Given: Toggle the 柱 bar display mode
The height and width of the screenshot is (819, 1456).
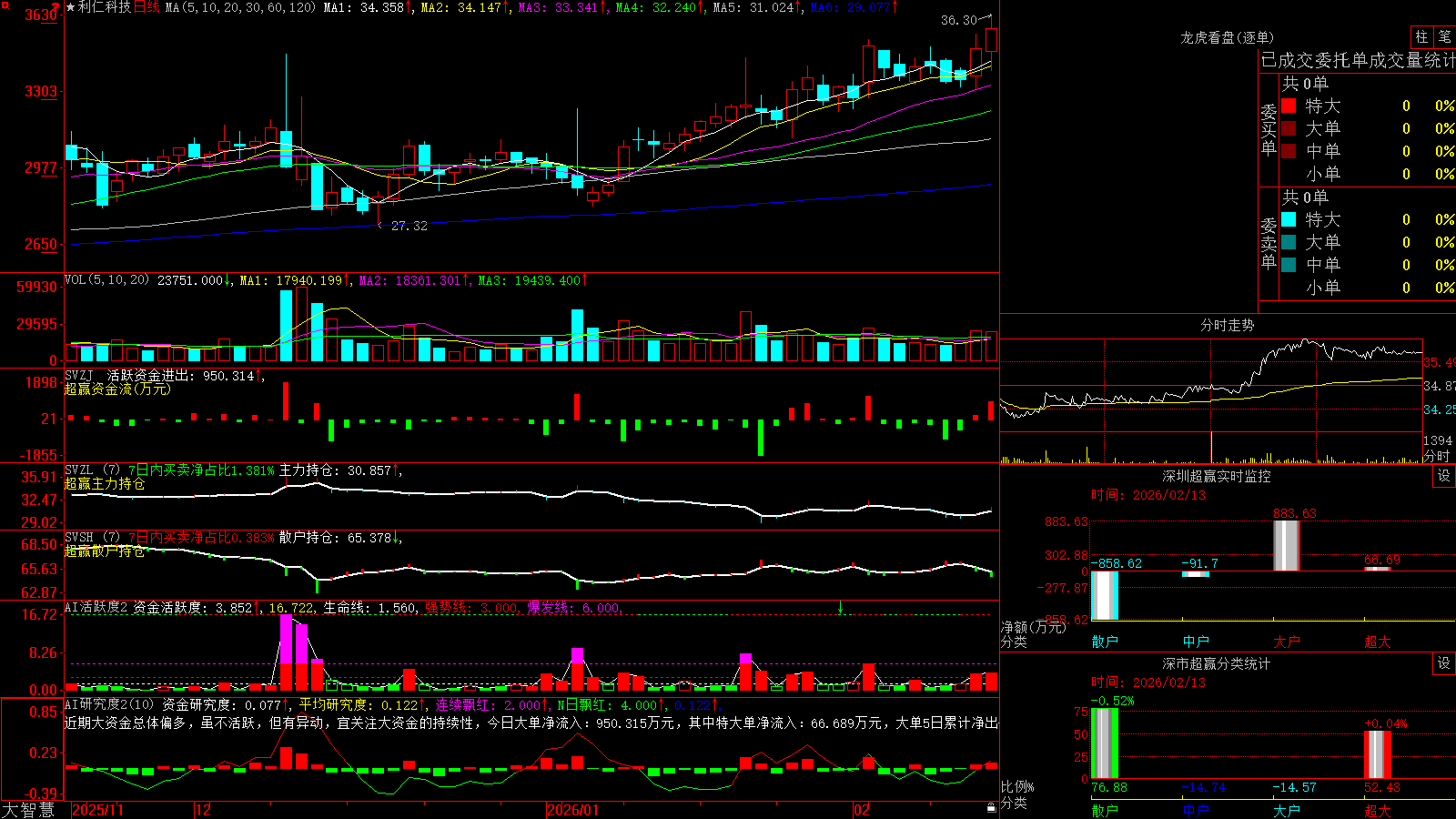Looking at the screenshot, I should click(1421, 36).
